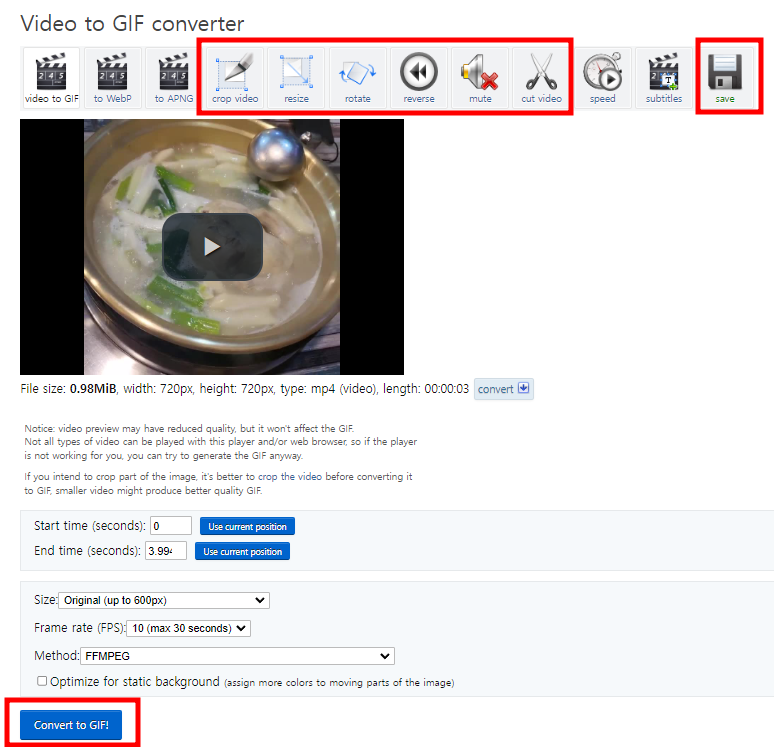The image size is (774, 747).
Task: Select the resize tool
Action: 296,78
